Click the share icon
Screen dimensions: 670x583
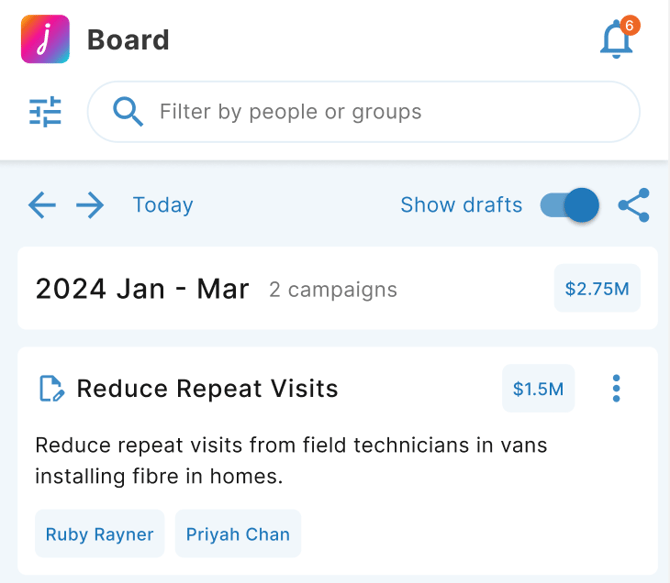[x=633, y=205]
